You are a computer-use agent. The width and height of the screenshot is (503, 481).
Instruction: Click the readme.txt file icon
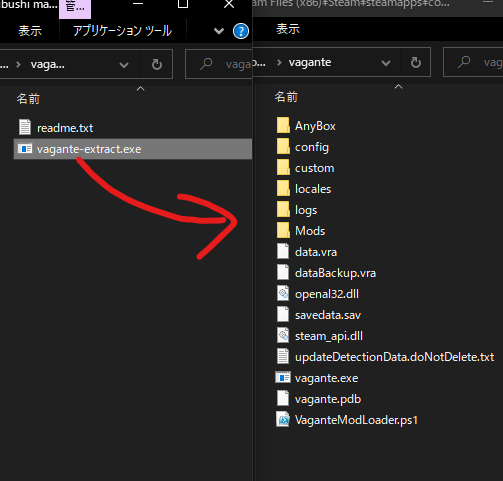pyautogui.click(x=25, y=127)
